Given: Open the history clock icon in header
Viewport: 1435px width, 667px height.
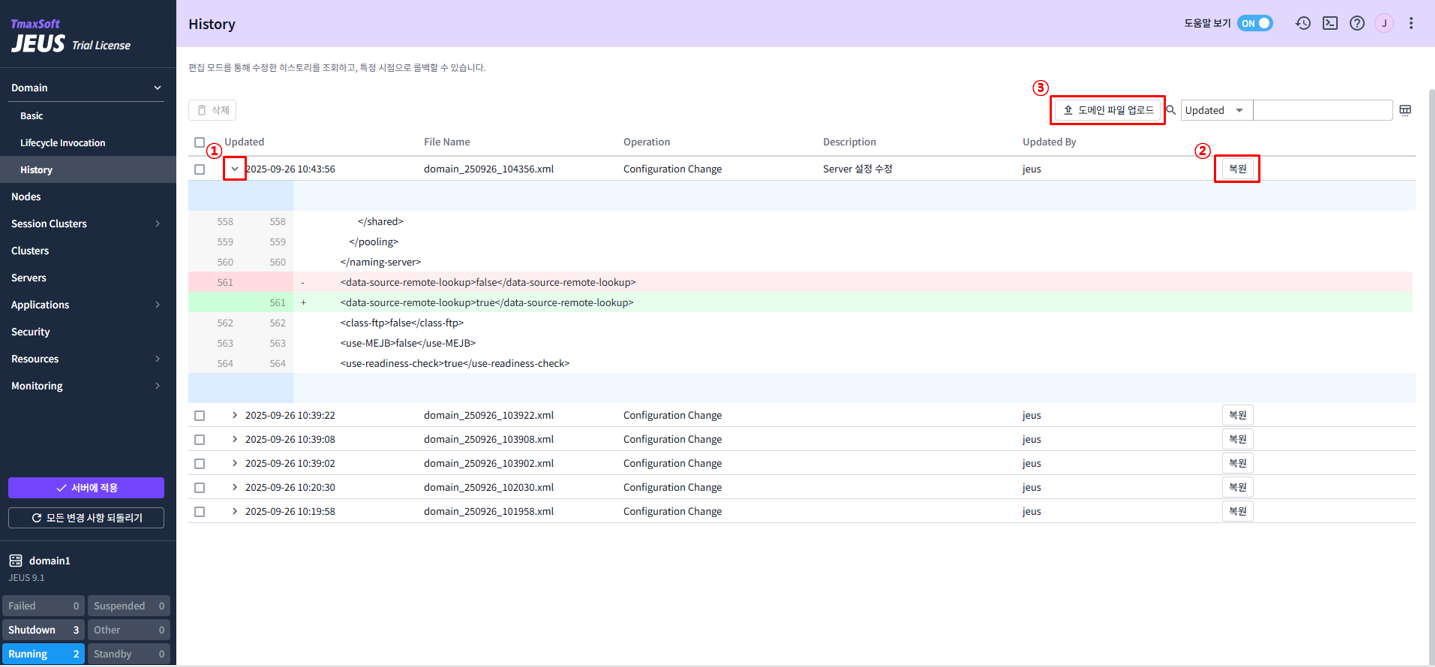Looking at the screenshot, I should (x=1302, y=23).
